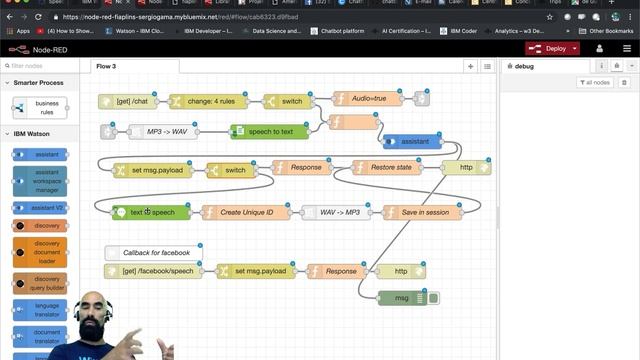Image resolution: width=640 pixels, height=360 pixels.
Task: Open the user profile icon
Action: pos(599,49)
